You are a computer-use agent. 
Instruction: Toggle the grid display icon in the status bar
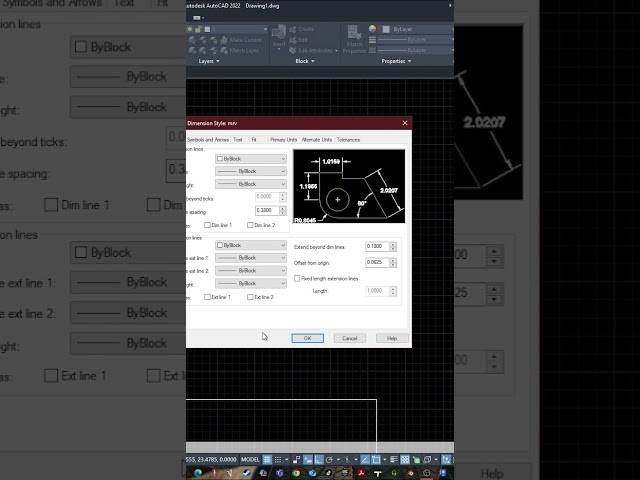267,460
